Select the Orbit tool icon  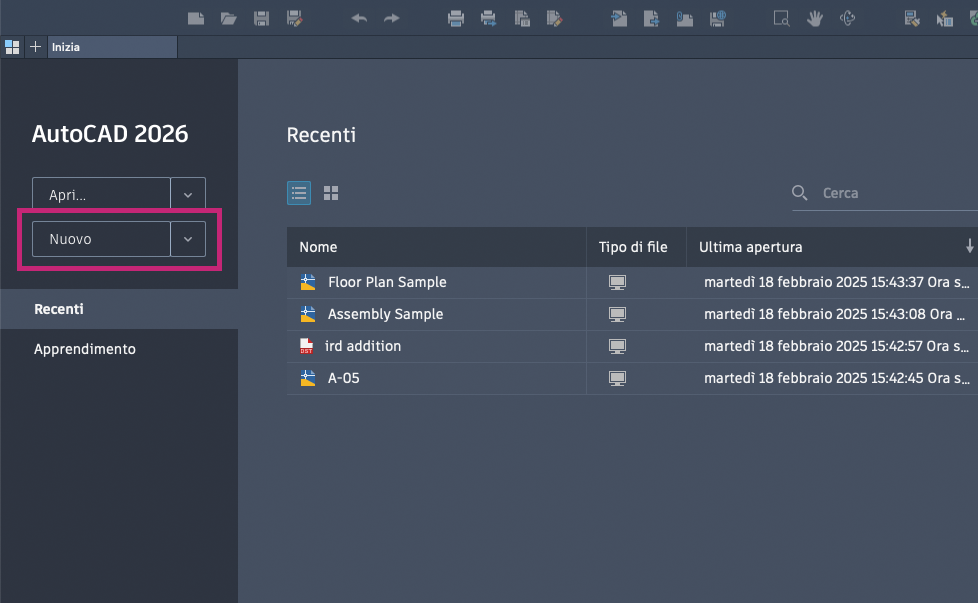847,19
